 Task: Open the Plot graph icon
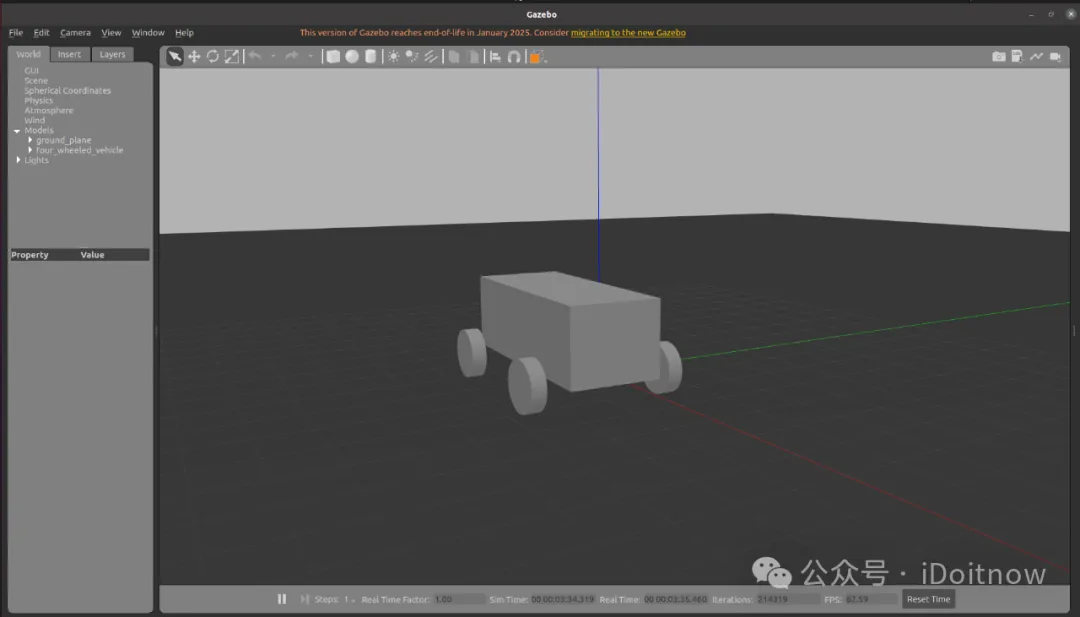click(x=1036, y=56)
